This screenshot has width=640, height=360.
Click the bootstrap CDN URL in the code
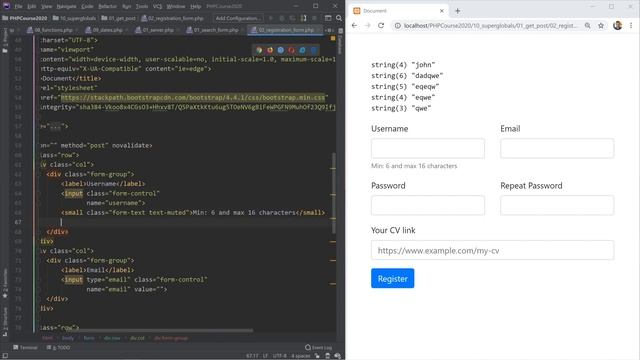193,98
